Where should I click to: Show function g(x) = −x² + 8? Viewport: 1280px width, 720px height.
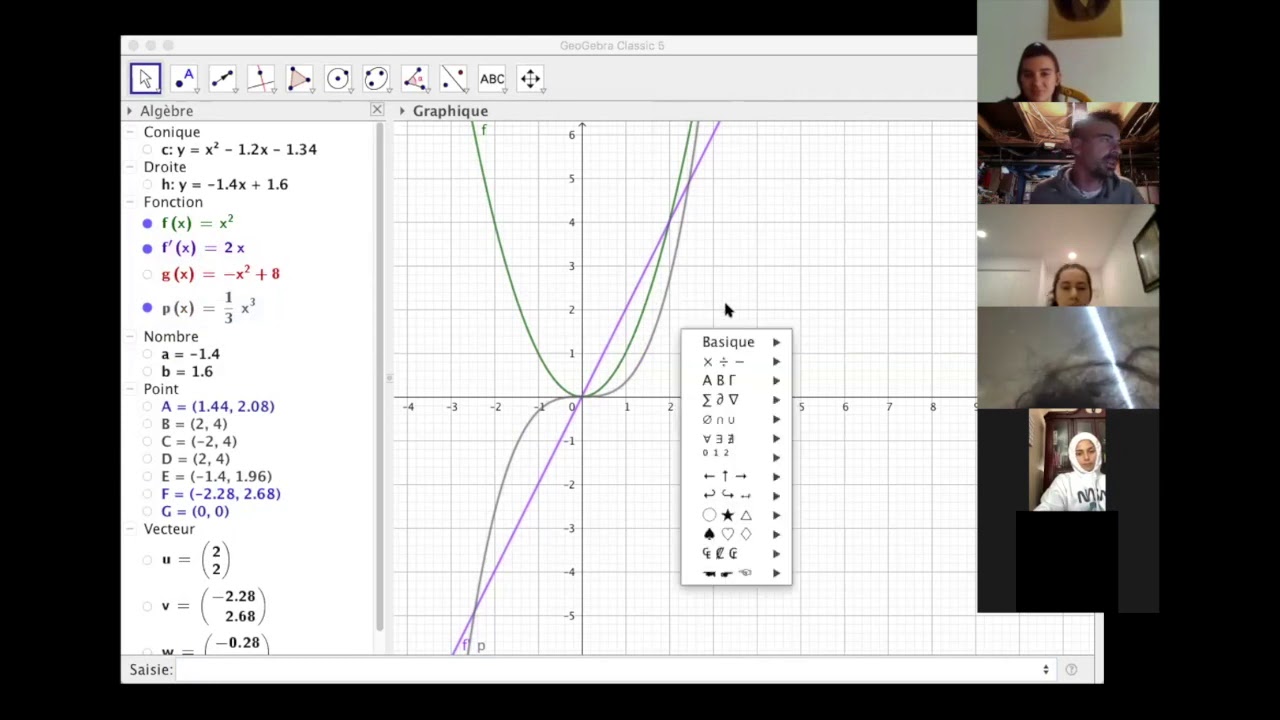point(148,274)
